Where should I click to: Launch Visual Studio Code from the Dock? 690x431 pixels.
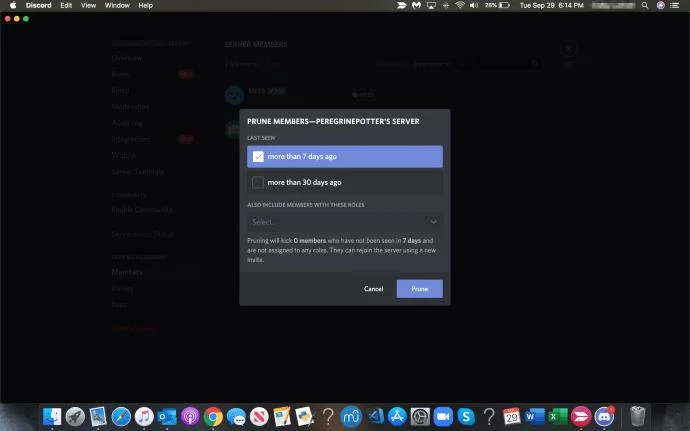(376, 416)
